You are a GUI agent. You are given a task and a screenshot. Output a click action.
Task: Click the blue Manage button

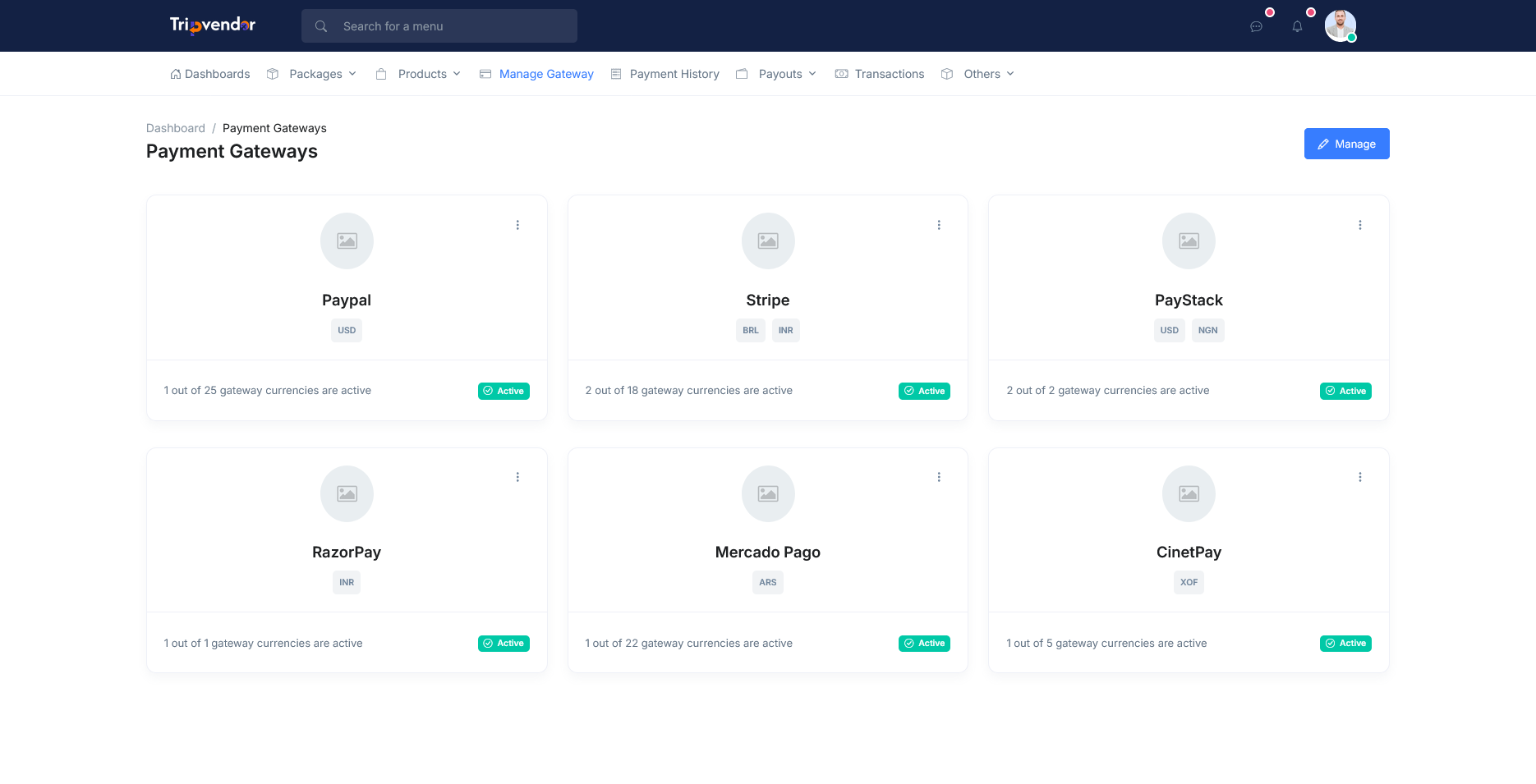coord(1346,144)
